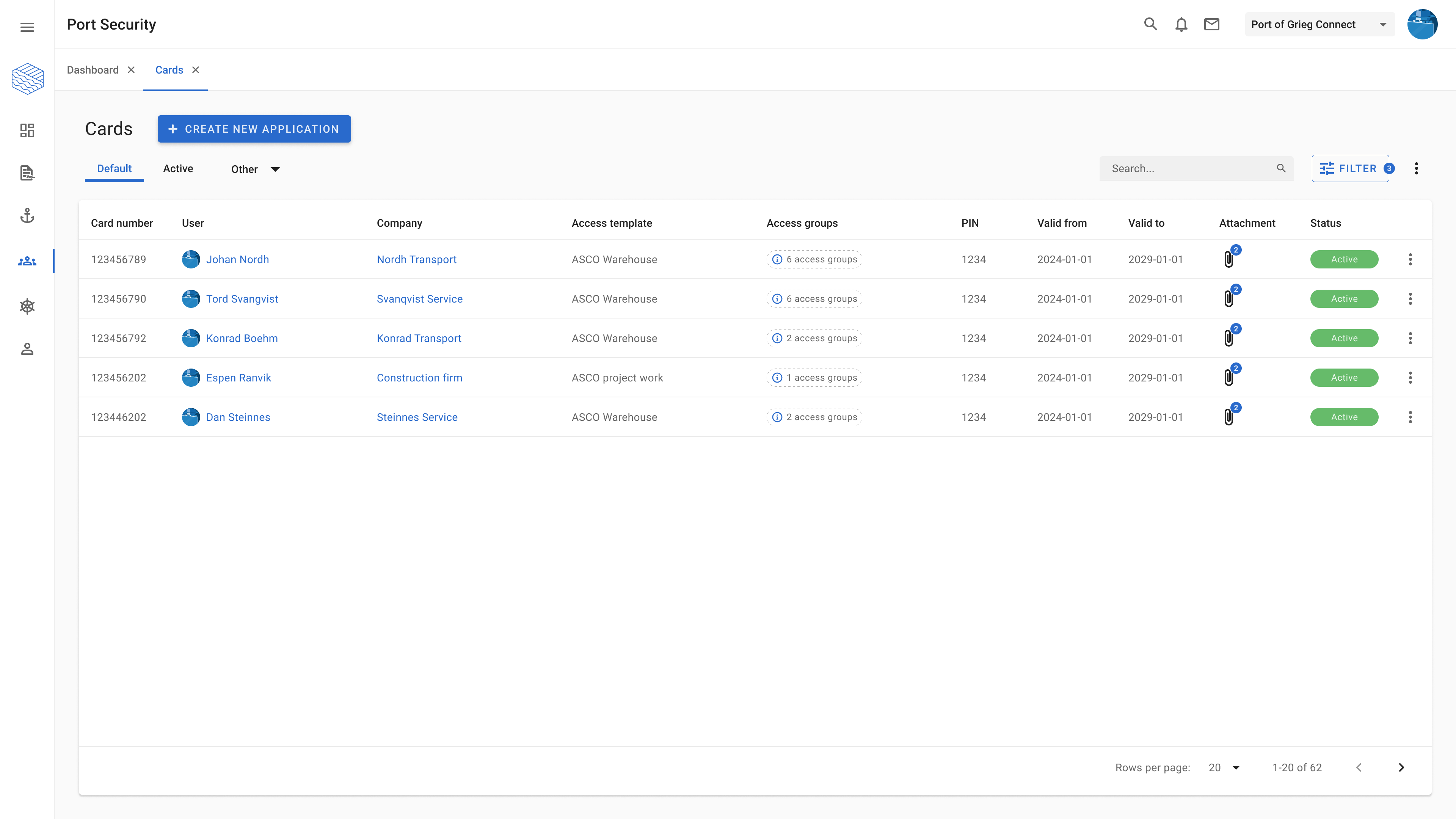Screen dimensions: 1456x819
Task: Open the table options kebab next to Filter
Action: click(1416, 168)
